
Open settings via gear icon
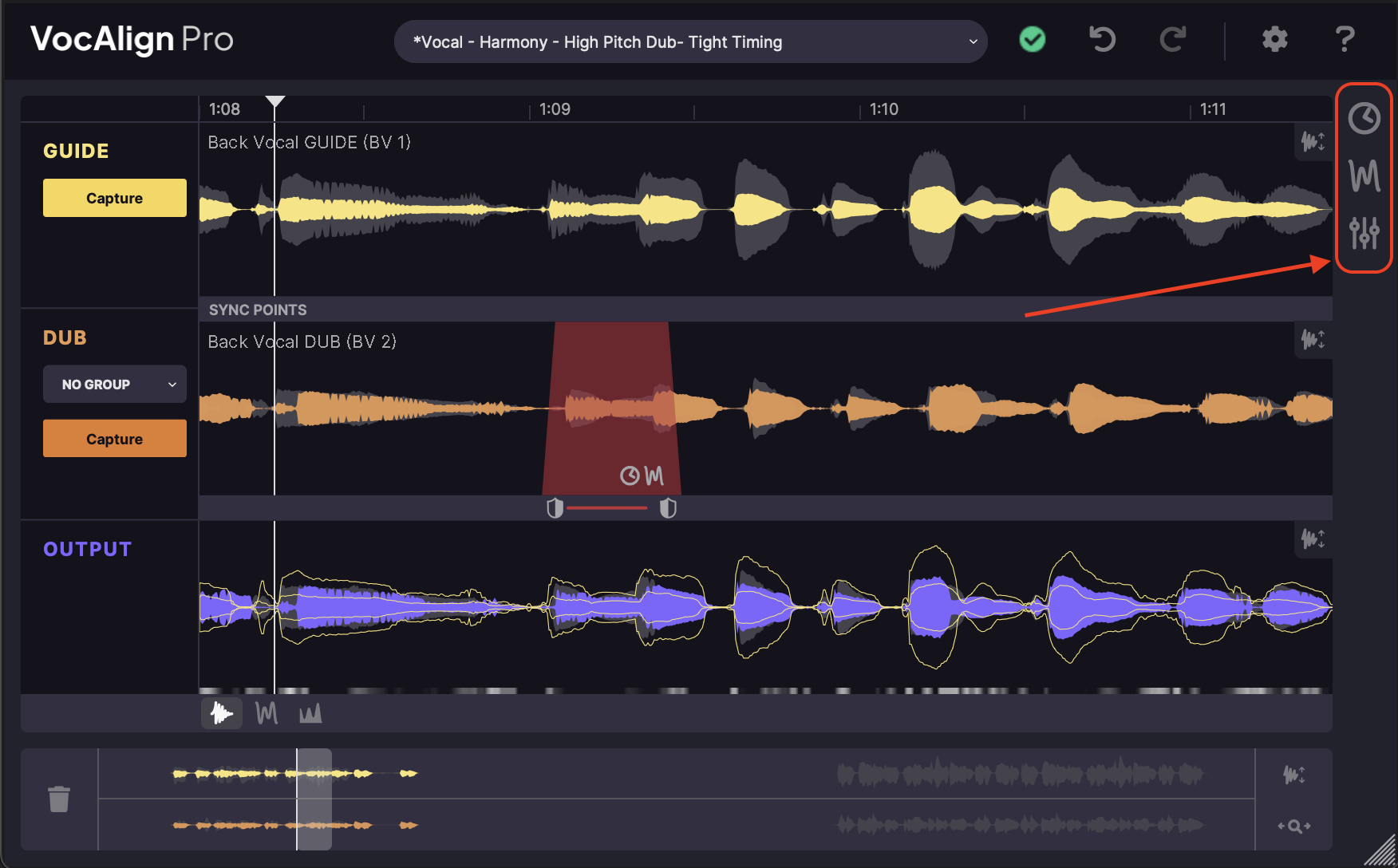tap(1274, 39)
